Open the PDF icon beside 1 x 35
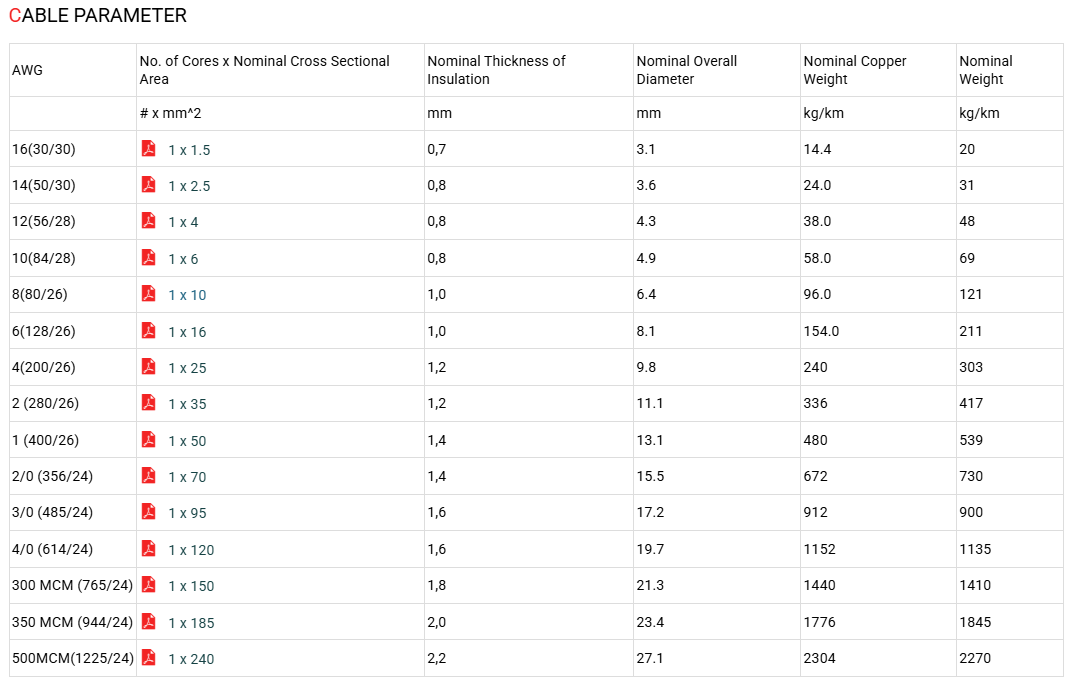This screenshot has width=1070, height=681. (x=148, y=403)
